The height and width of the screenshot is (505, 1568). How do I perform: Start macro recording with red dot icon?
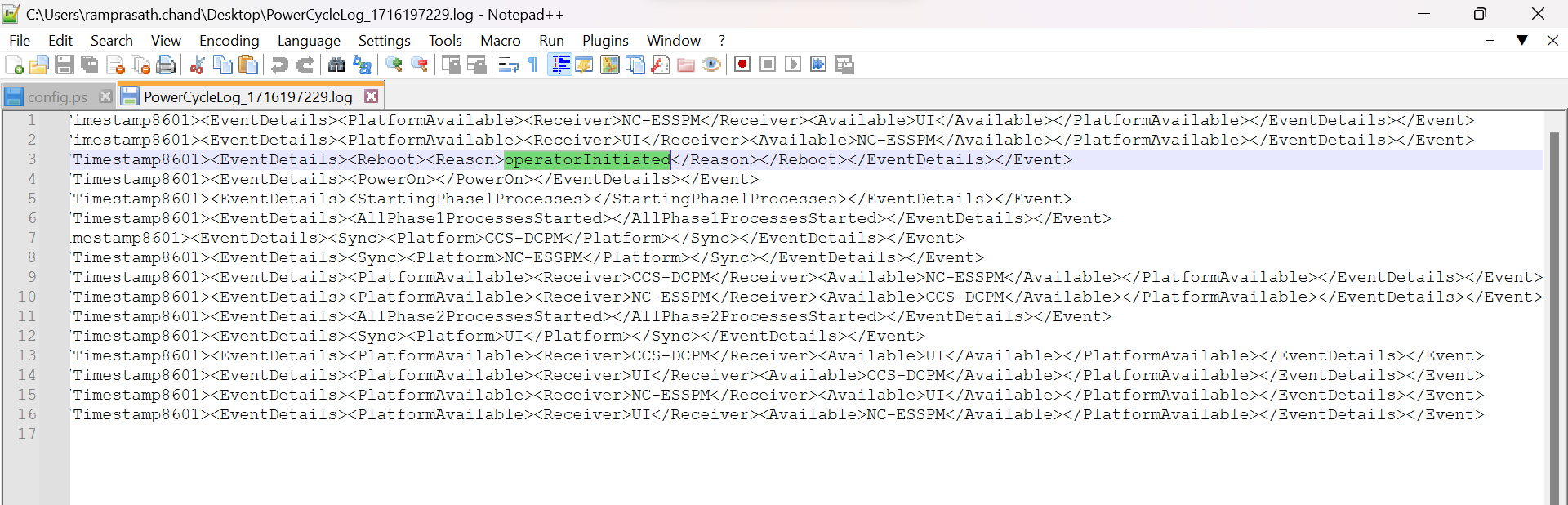(742, 65)
